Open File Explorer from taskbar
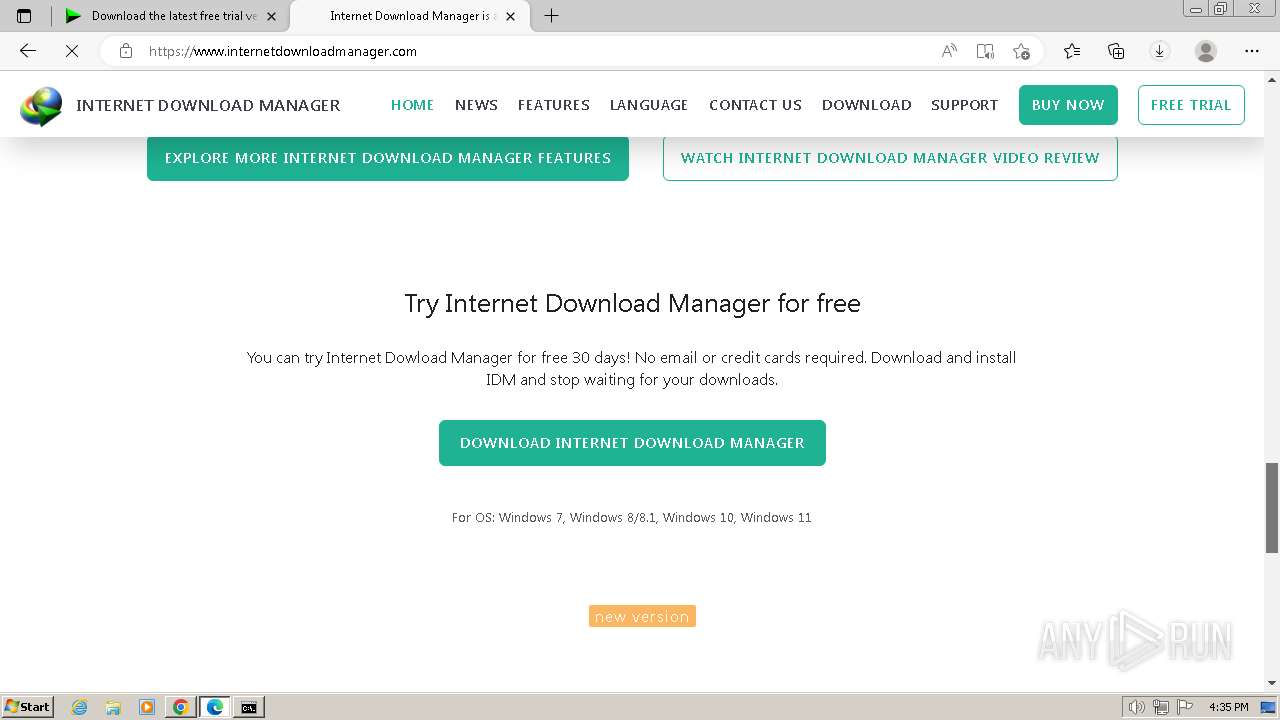Image resolution: width=1280 pixels, height=720 pixels. (113, 707)
